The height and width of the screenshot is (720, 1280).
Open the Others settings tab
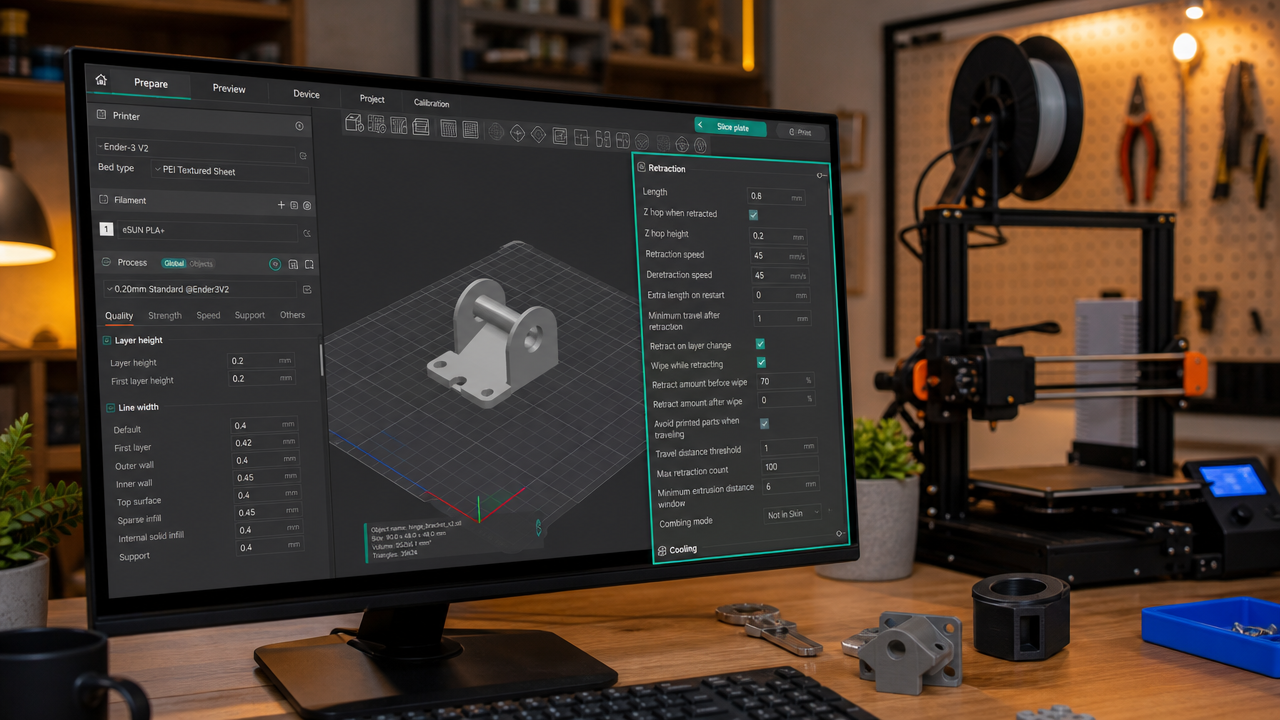coord(292,315)
